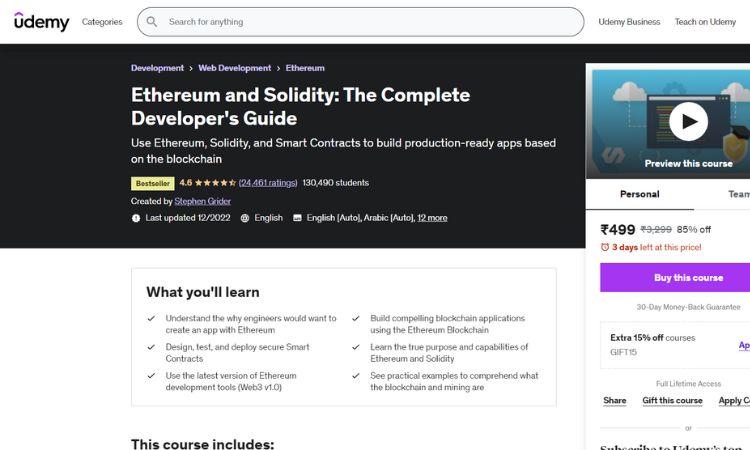
Task: Apply the GIFT15 extra discount
Action: point(744,345)
